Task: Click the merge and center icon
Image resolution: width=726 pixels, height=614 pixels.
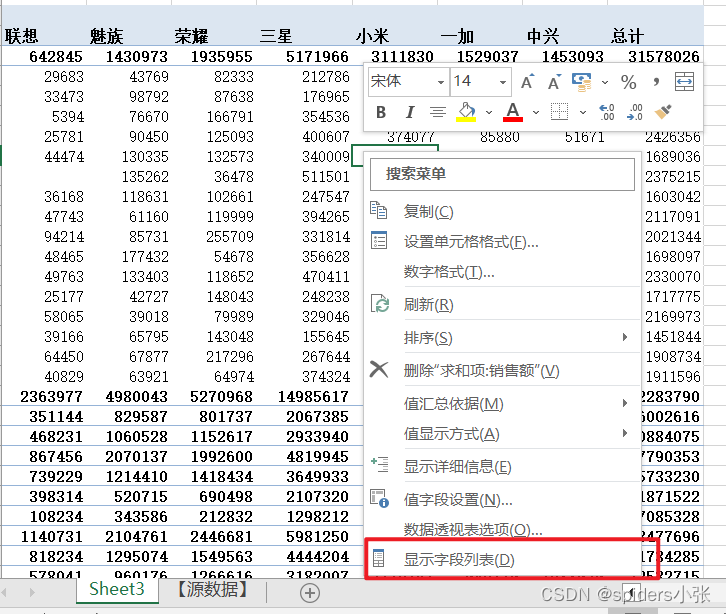Action: coord(684,82)
